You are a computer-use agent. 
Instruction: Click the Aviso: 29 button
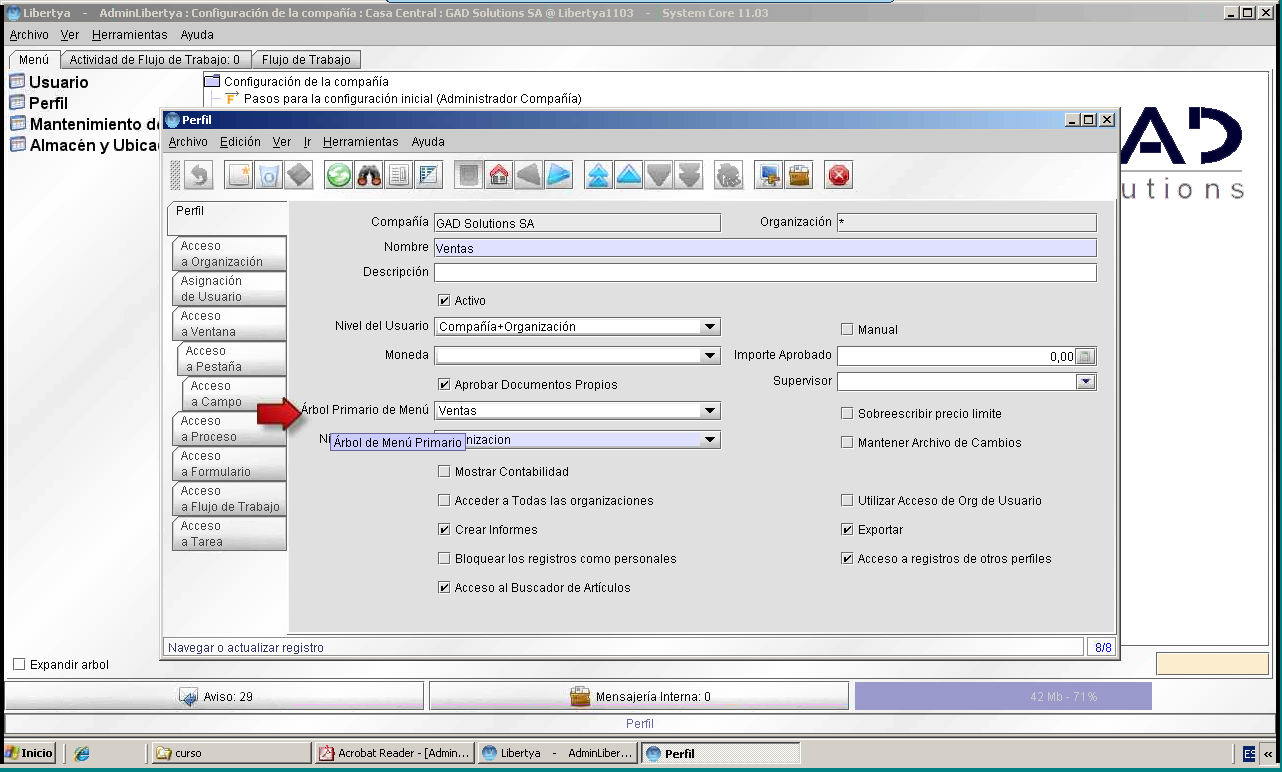(215, 696)
